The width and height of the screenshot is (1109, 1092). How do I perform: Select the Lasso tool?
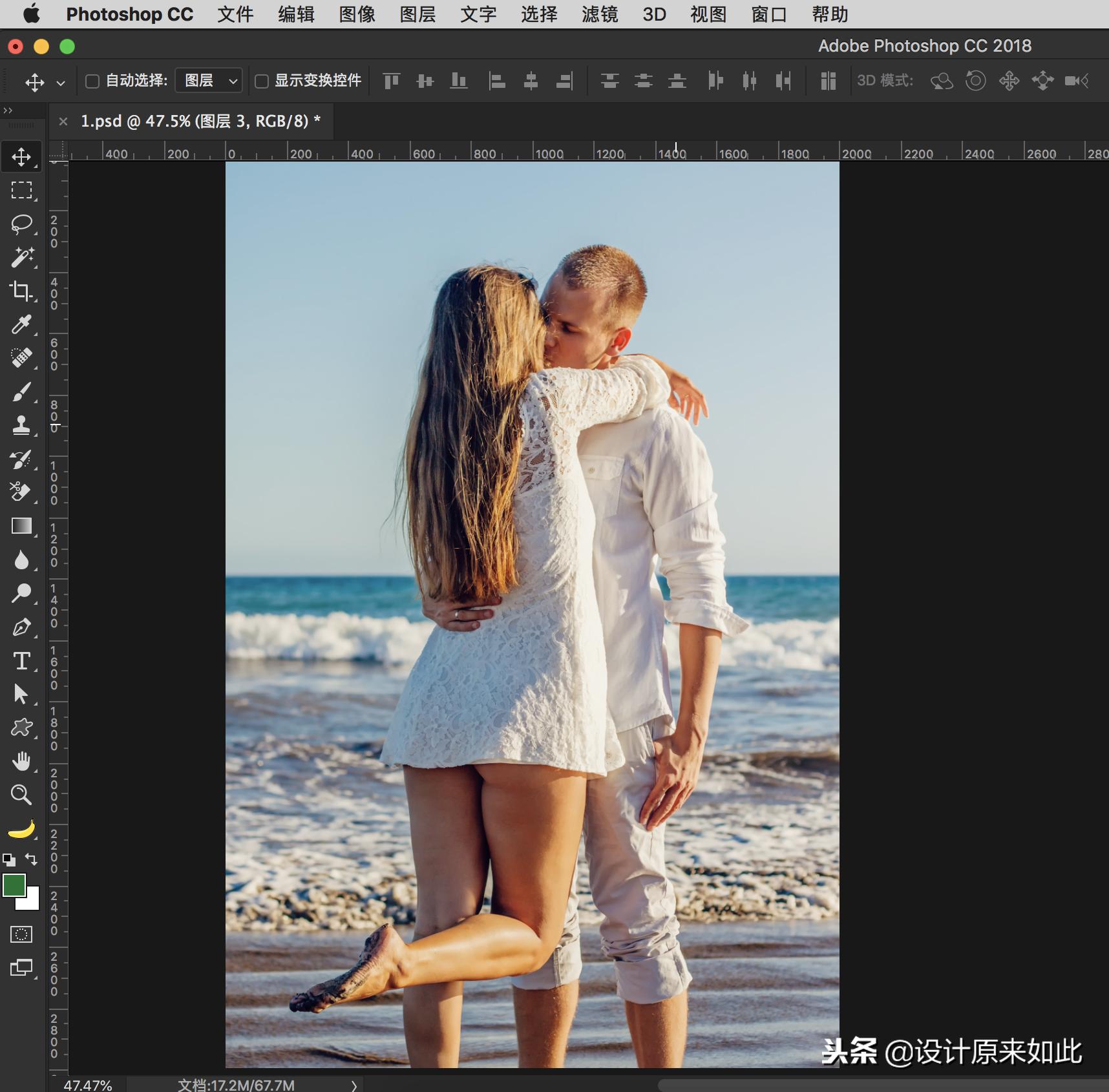(21, 224)
